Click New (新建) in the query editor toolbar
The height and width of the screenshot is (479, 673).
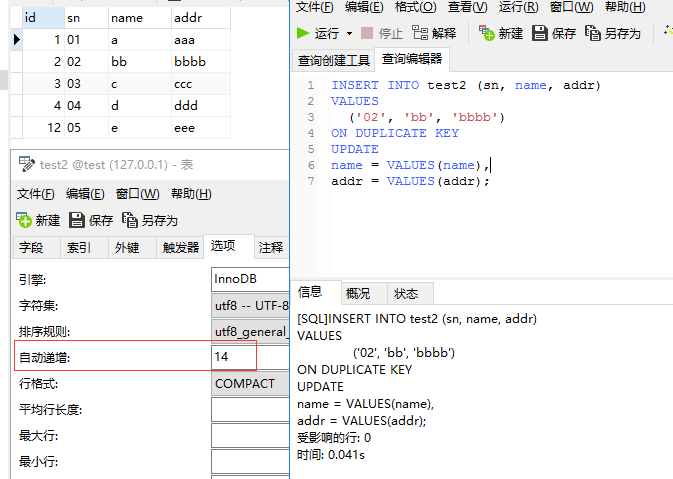501,33
